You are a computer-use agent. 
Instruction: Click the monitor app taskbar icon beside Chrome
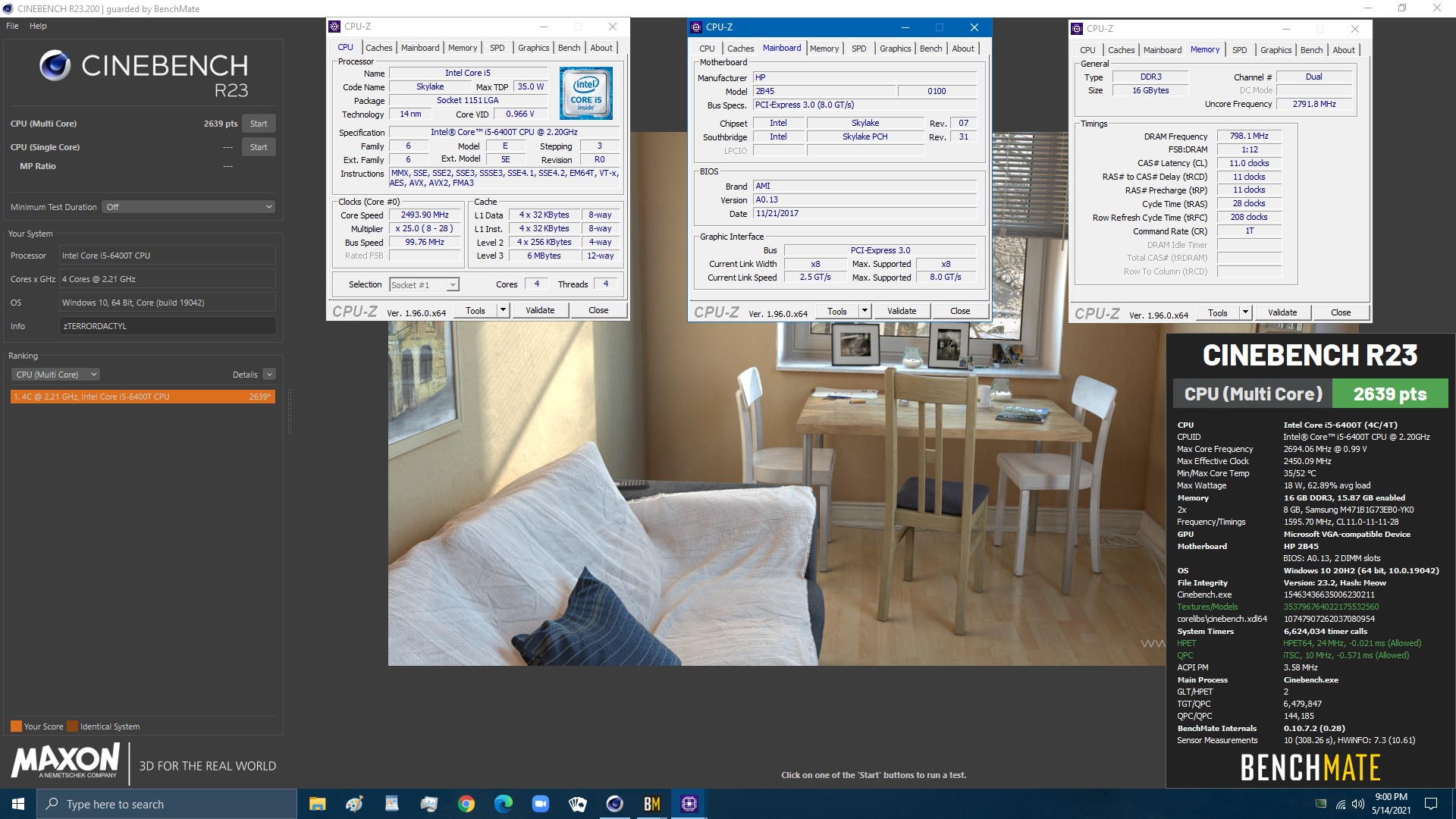click(429, 804)
